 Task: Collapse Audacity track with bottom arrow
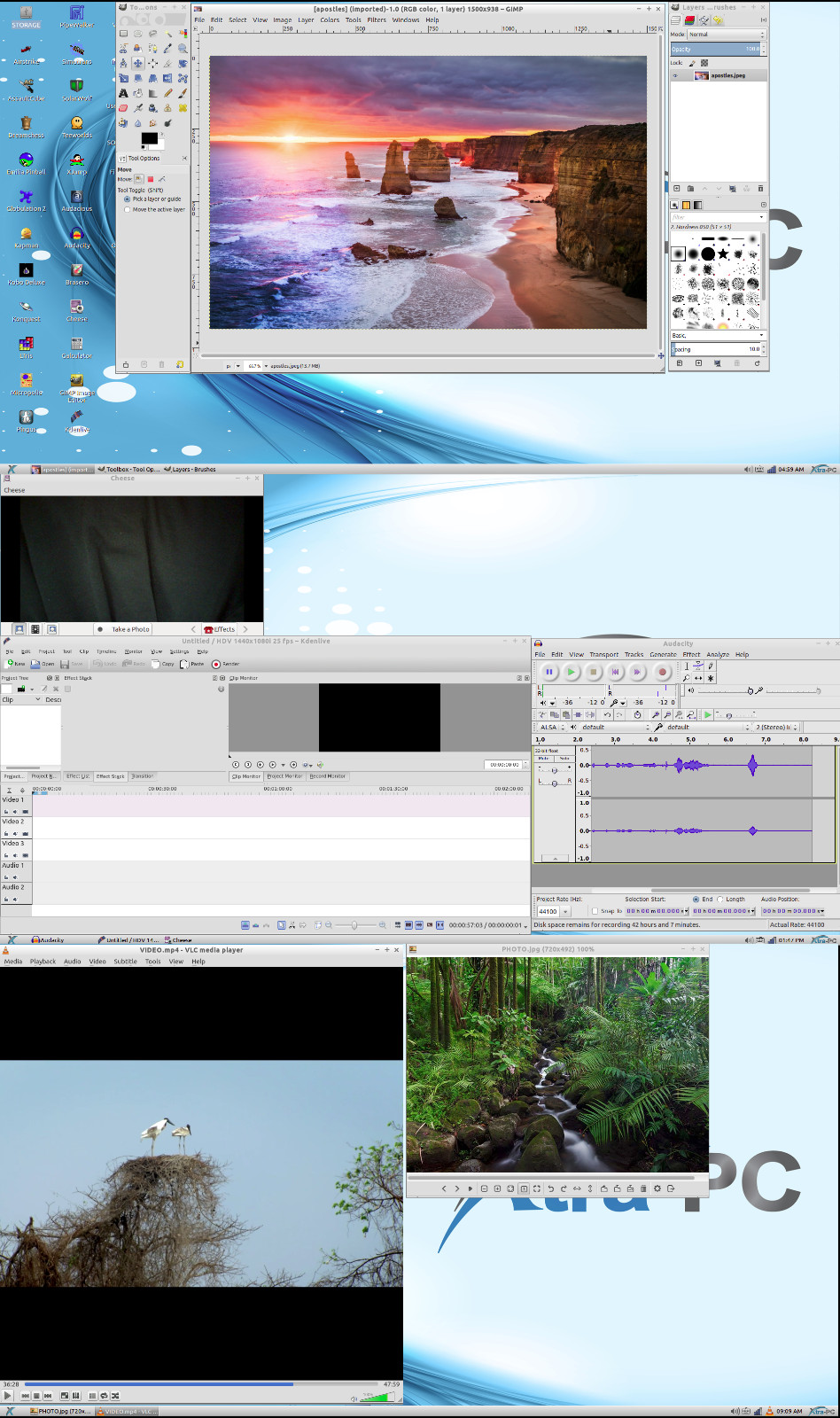(555, 858)
